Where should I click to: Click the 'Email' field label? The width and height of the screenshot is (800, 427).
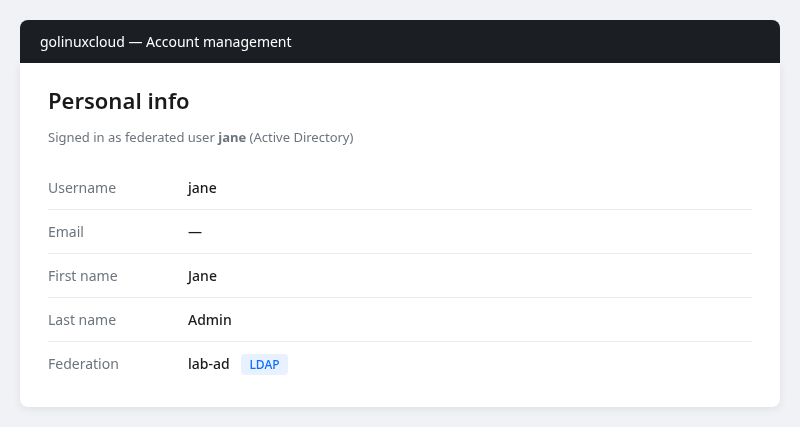pos(66,232)
